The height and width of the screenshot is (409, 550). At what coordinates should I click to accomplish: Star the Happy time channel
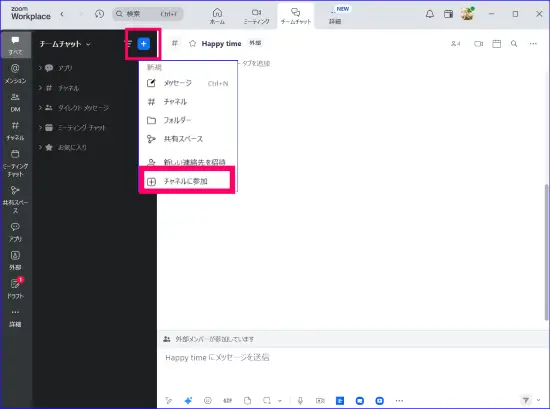click(192, 43)
